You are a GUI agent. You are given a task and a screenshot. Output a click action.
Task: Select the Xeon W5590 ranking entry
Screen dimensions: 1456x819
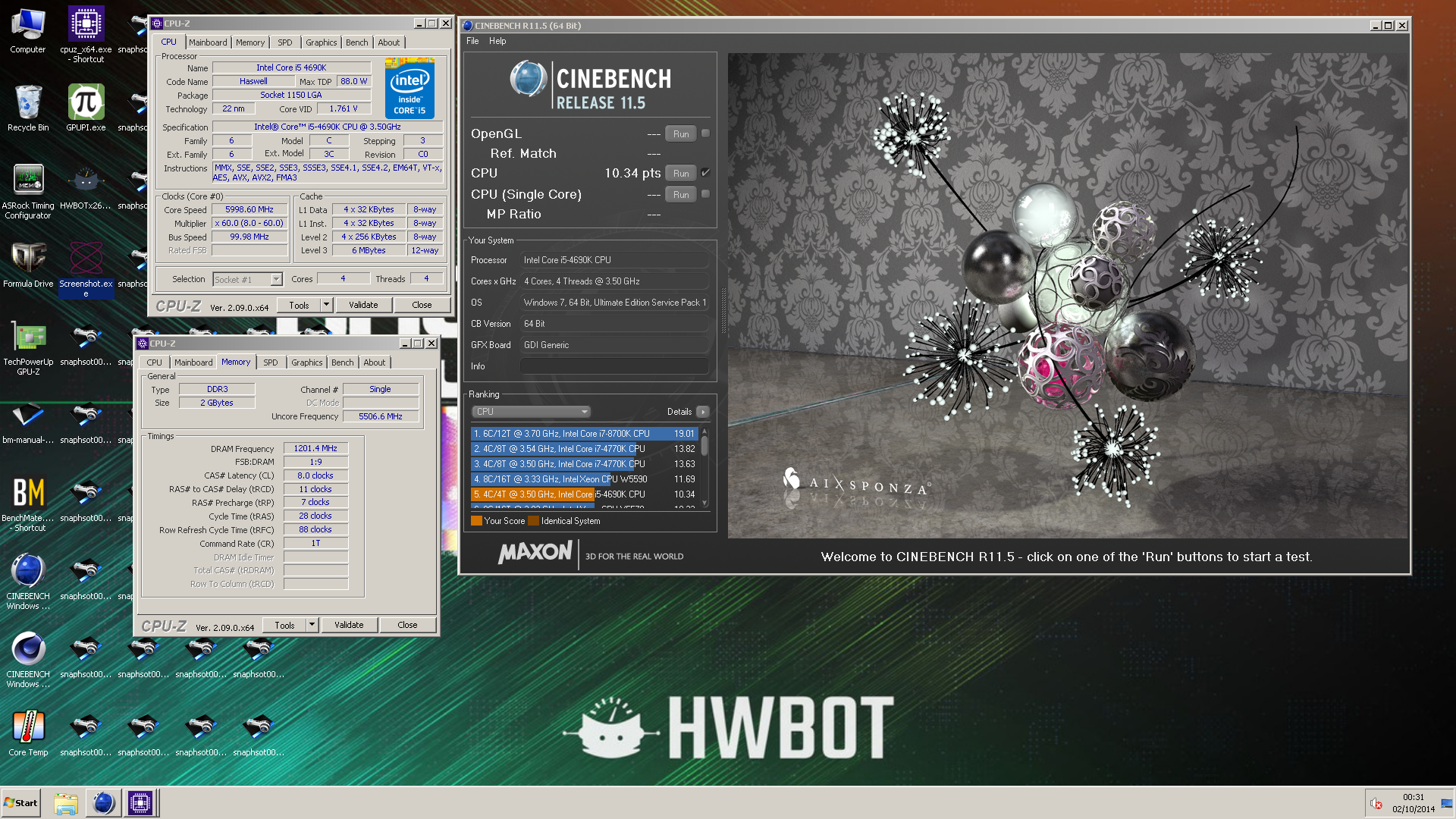click(x=584, y=479)
